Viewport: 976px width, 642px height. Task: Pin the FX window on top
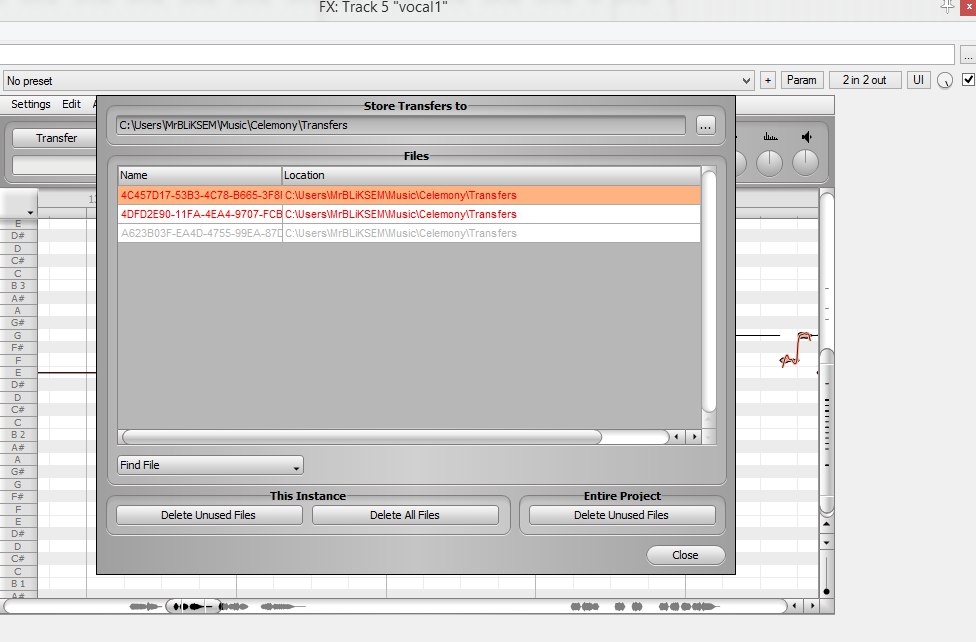click(946, 6)
